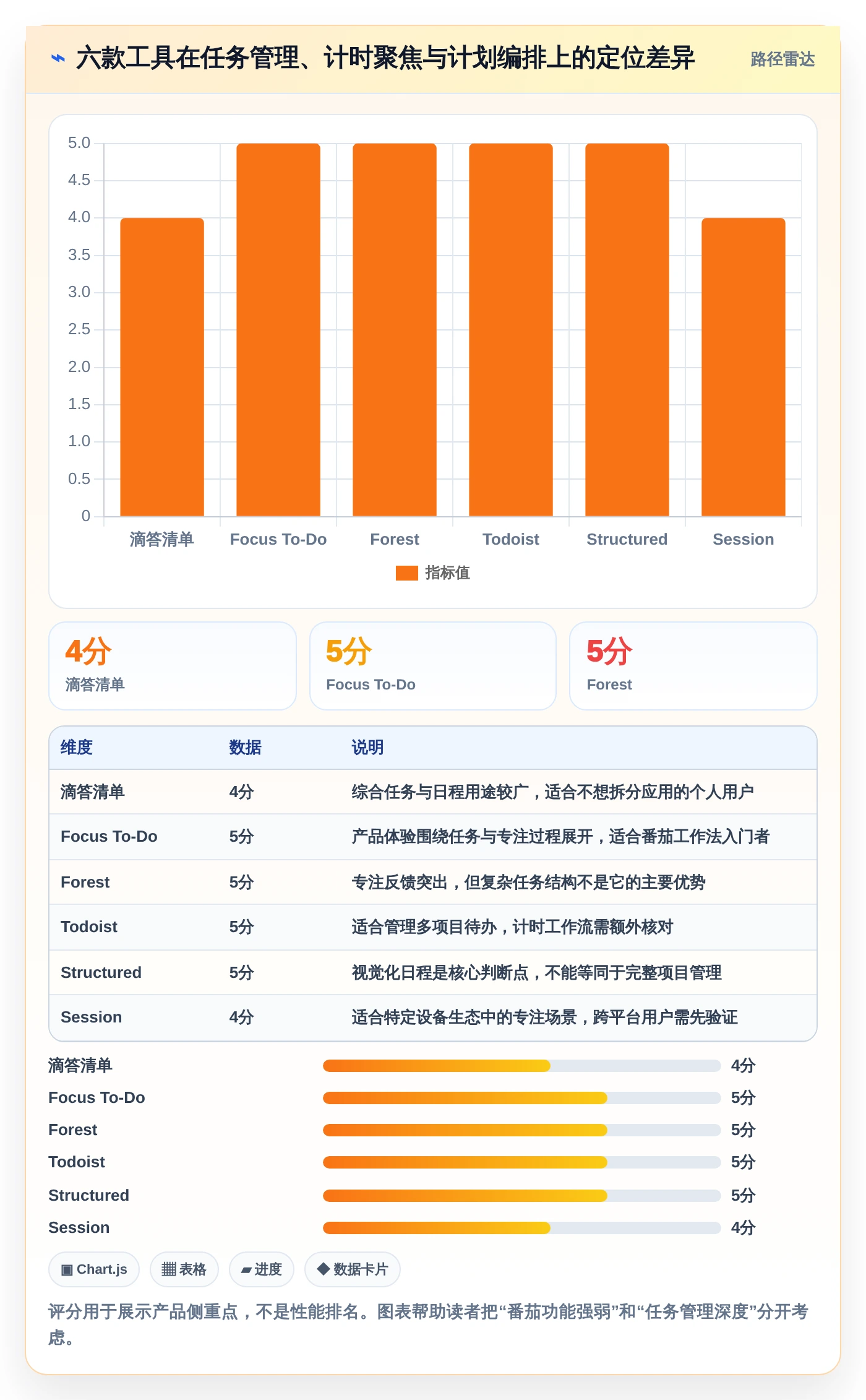The height and width of the screenshot is (1400, 866).
Task: Toggle the 指标值 legend color swatch
Action: coord(406,573)
